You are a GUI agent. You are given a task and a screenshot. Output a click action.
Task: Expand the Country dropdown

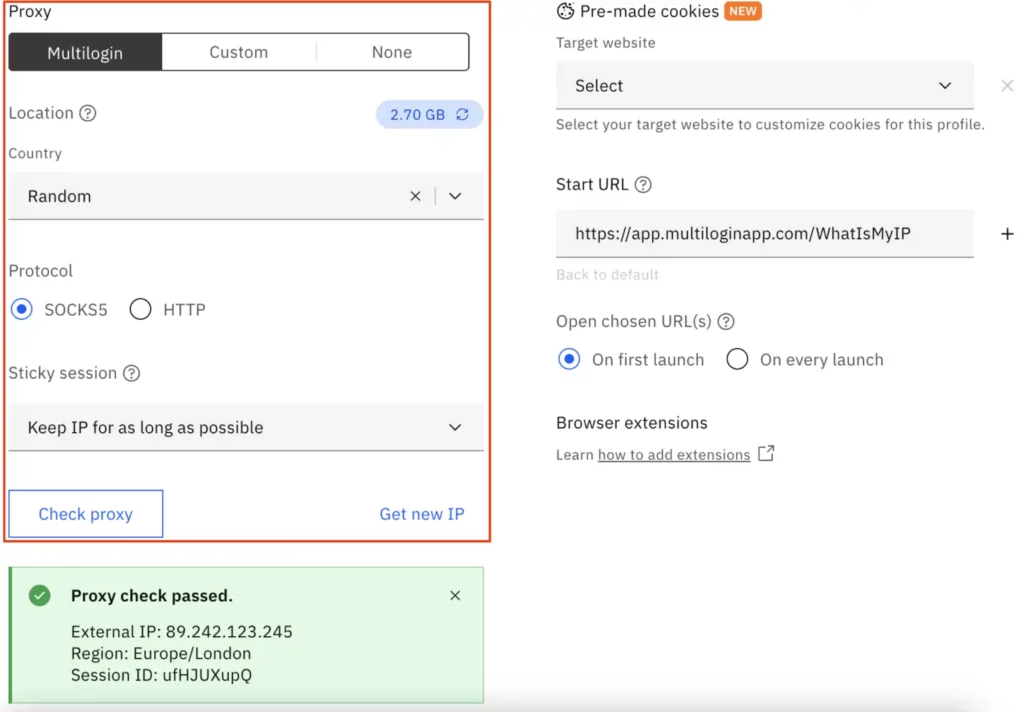pos(456,196)
